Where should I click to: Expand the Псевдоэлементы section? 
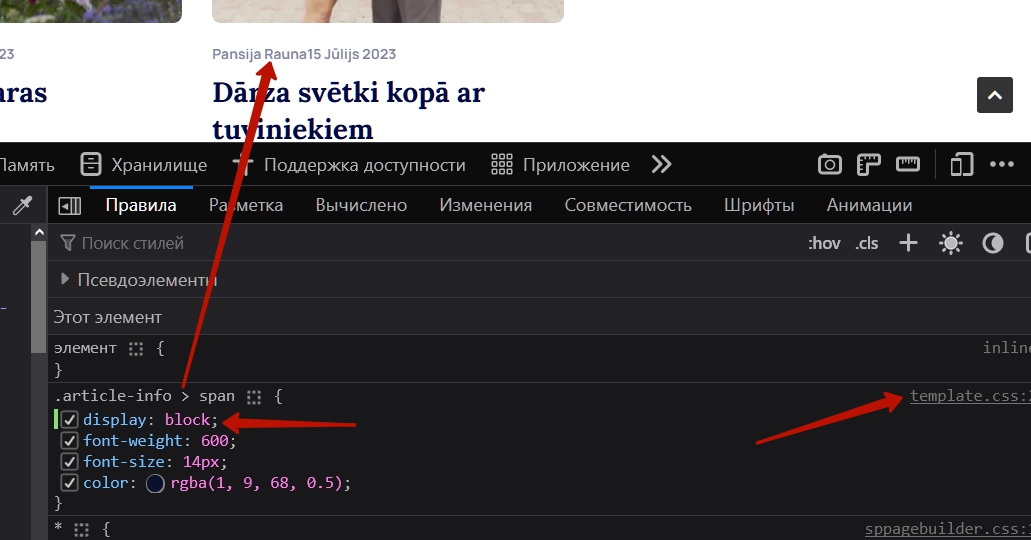point(66,280)
